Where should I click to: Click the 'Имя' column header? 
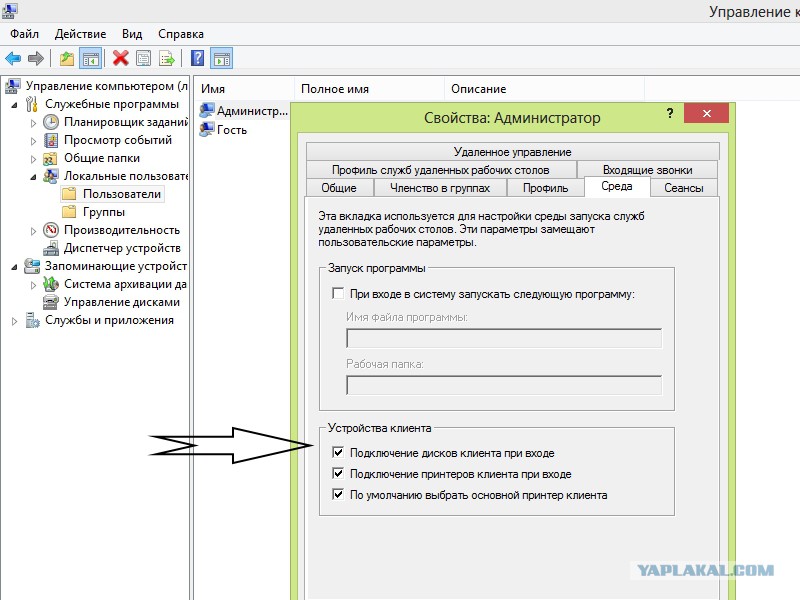213,89
